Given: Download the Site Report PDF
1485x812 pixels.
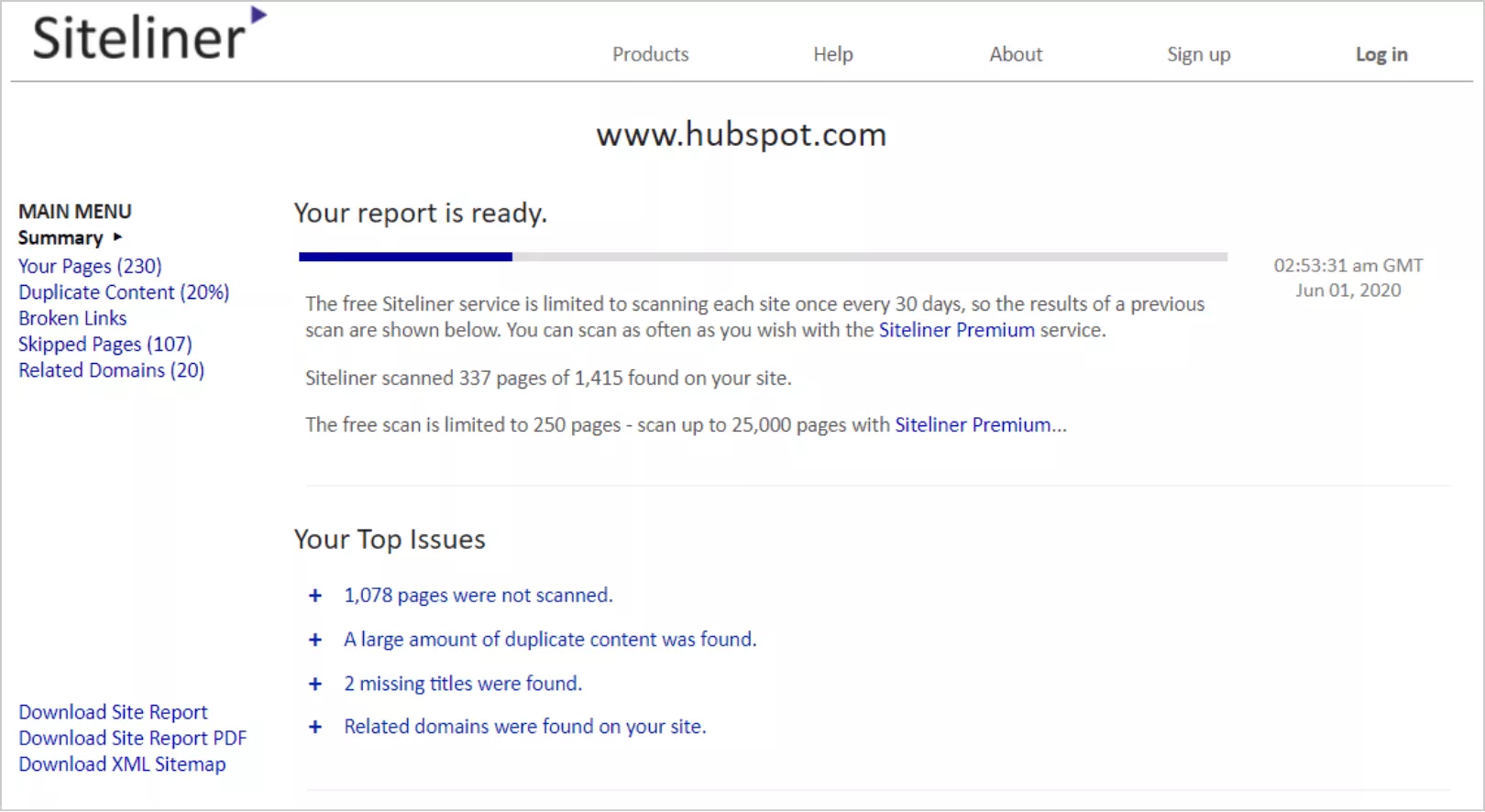Looking at the screenshot, I should tap(133, 738).
